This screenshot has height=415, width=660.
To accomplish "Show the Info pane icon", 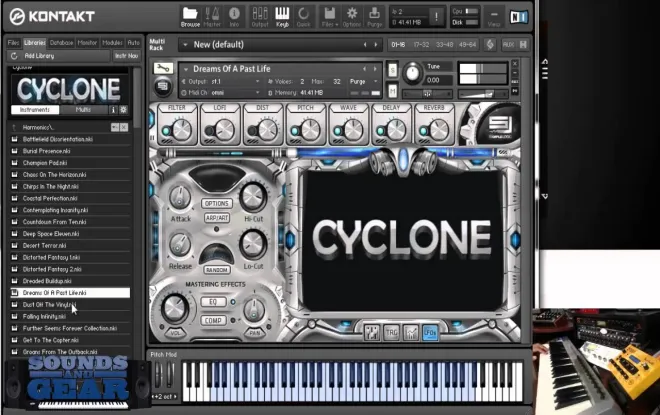I will coord(234,17).
